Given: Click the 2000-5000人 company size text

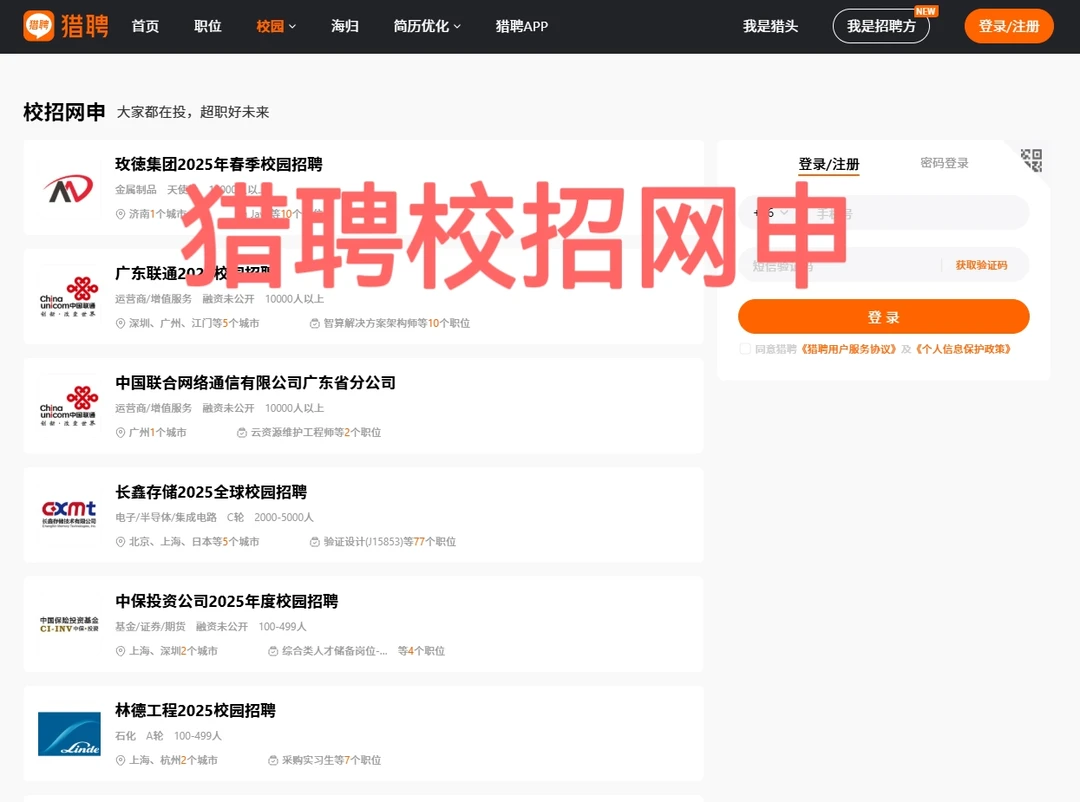Looking at the screenshot, I should tap(284, 517).
